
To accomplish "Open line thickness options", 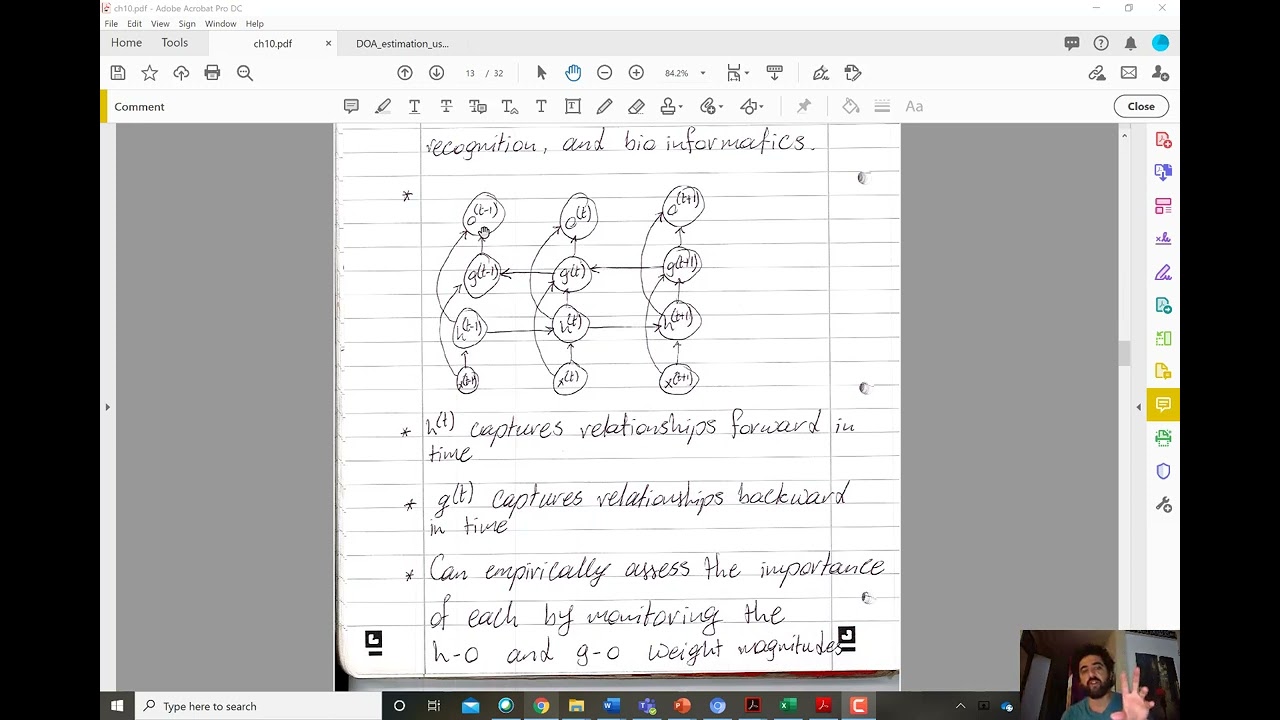I will click(x=882, y=106).
